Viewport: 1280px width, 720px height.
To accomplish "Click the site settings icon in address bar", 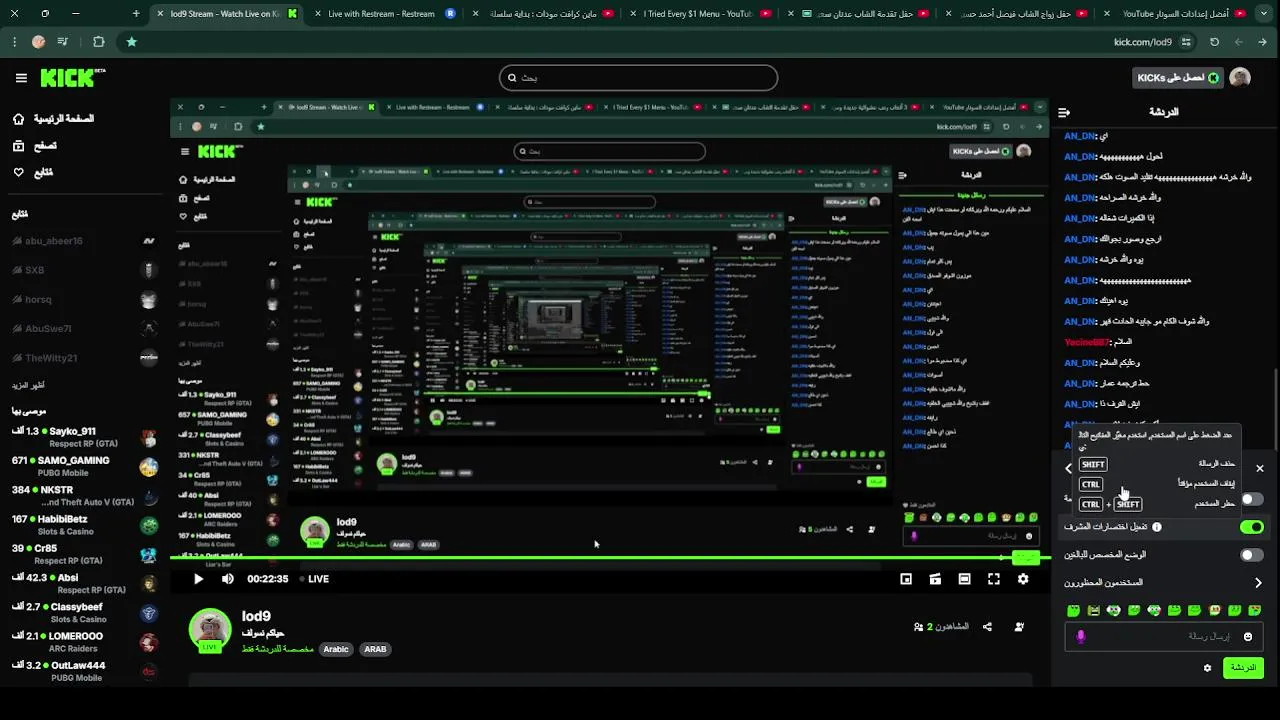I will (x=1186, y=42).
